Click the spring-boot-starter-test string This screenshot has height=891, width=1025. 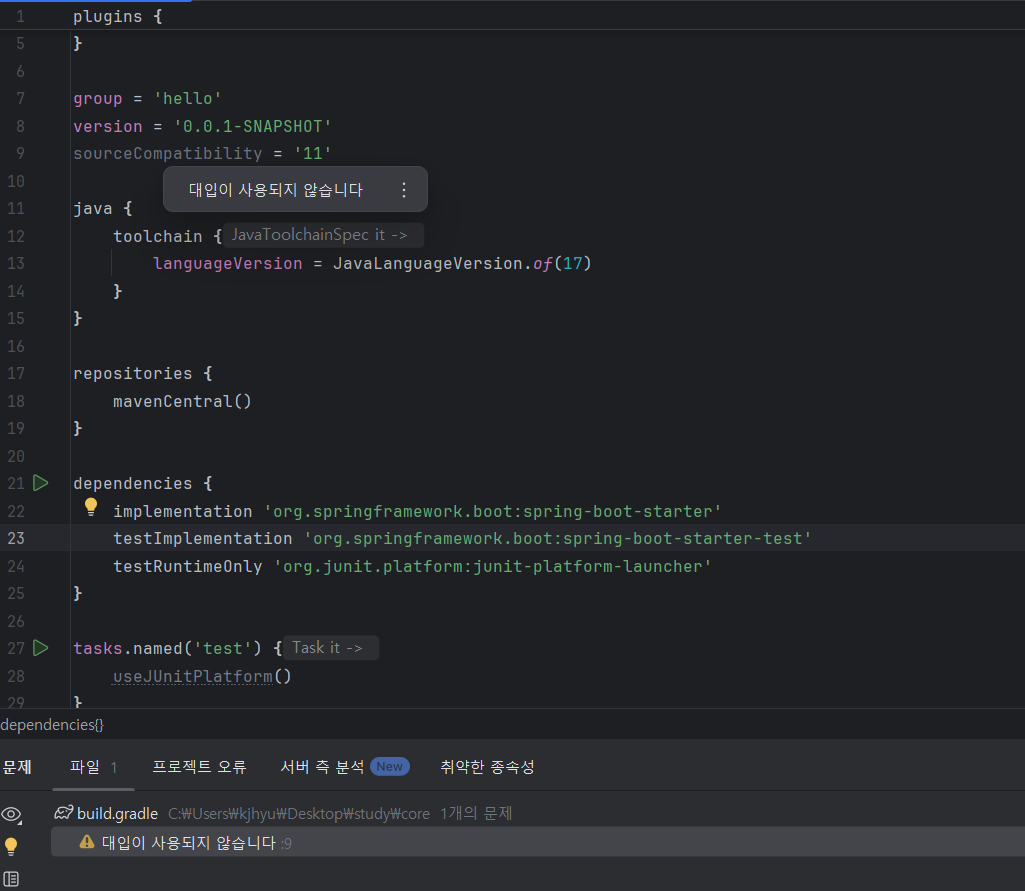(x=558, y=539)
